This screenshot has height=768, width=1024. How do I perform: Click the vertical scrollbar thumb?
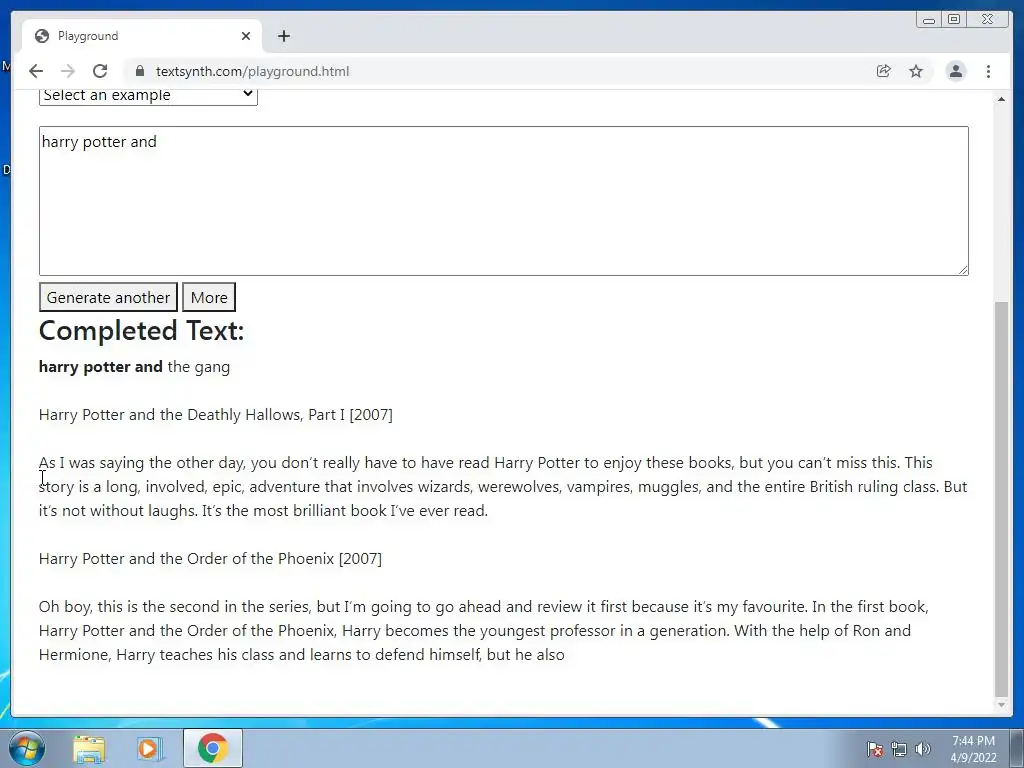[x=1001, y=499]
